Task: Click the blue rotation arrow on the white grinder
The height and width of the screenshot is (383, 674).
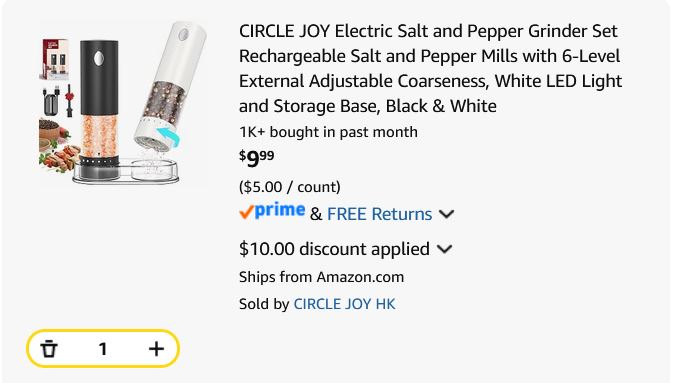Action: pyautogui.click(x=168, y=137)
